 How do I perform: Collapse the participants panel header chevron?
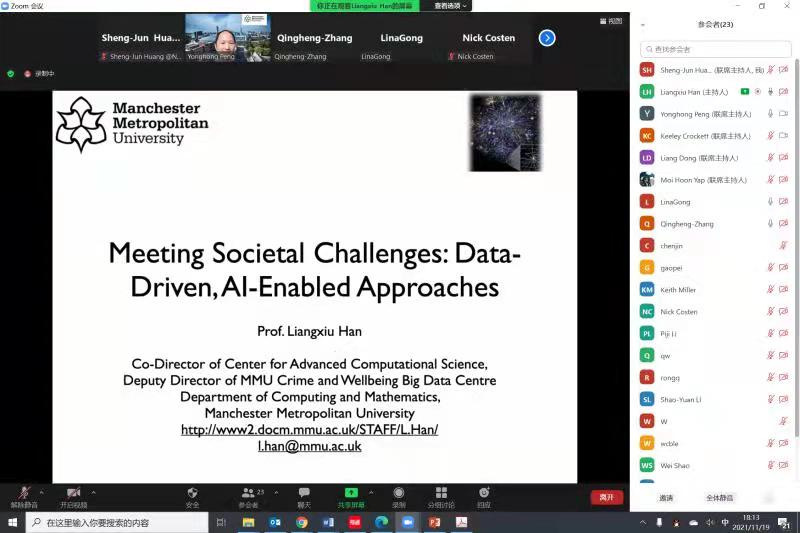pyautogui.click(x=642, y=24)
